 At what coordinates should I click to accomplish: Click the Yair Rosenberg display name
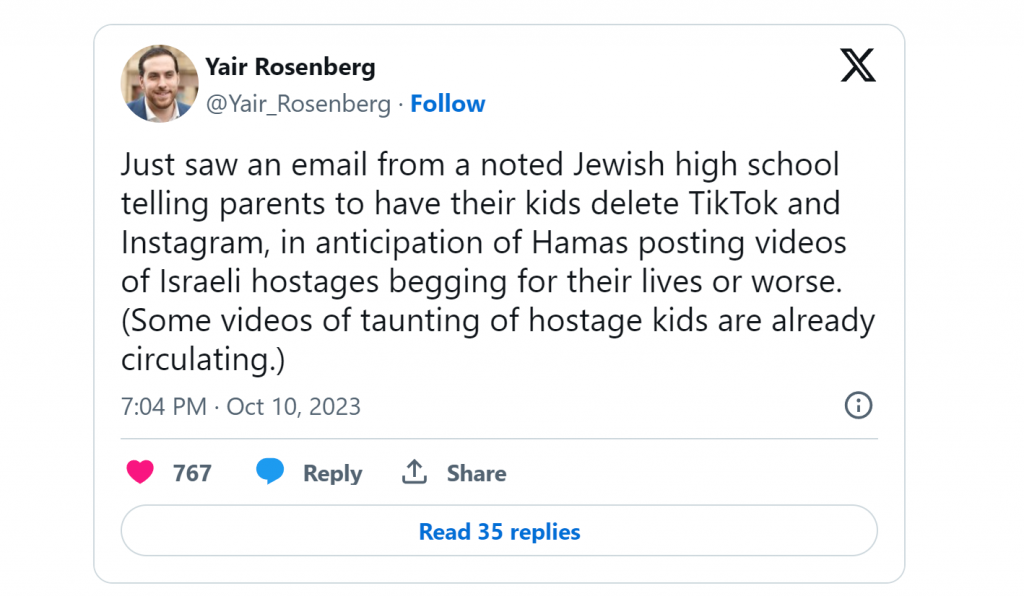[x=290, y=67]
